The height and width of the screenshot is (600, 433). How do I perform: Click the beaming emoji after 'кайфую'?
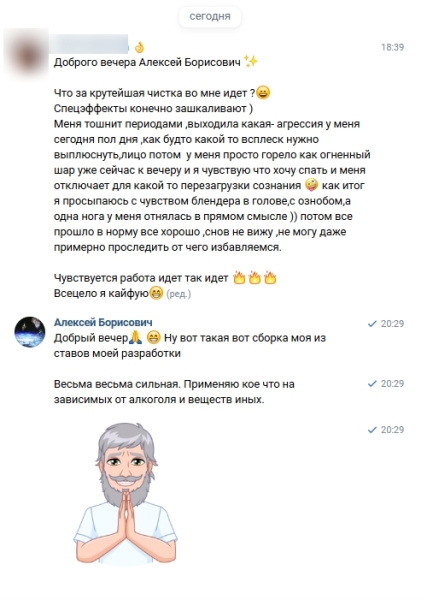tap(156, 293)
